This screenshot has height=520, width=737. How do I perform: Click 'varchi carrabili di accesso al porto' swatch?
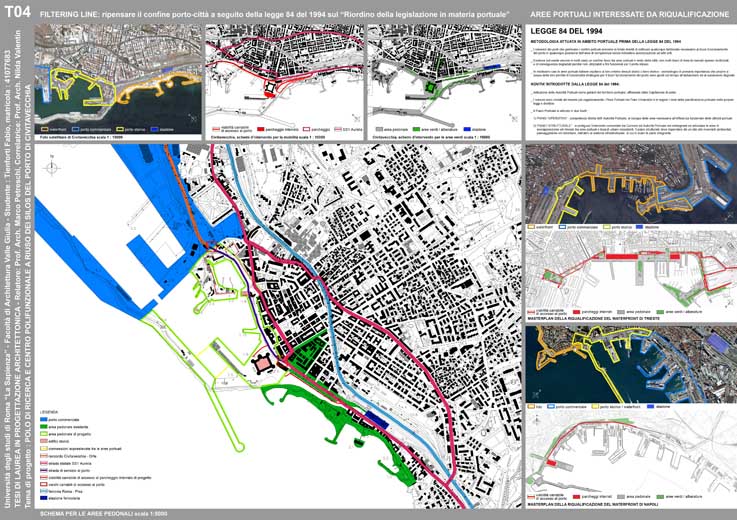44,484
